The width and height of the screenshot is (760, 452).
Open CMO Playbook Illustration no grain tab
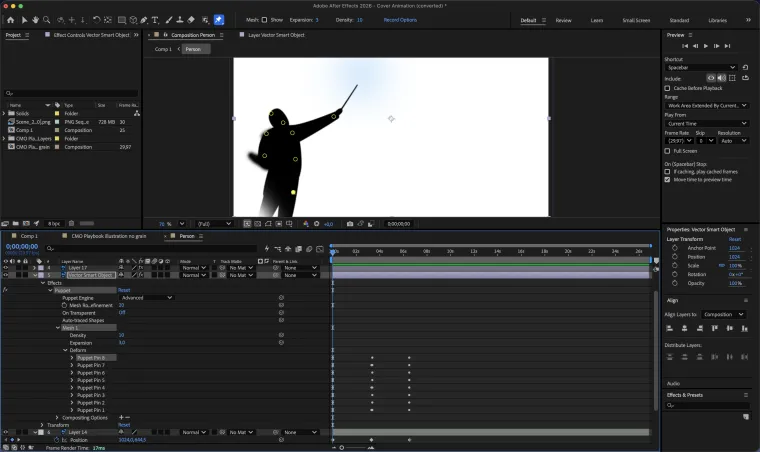coord(109,236)
